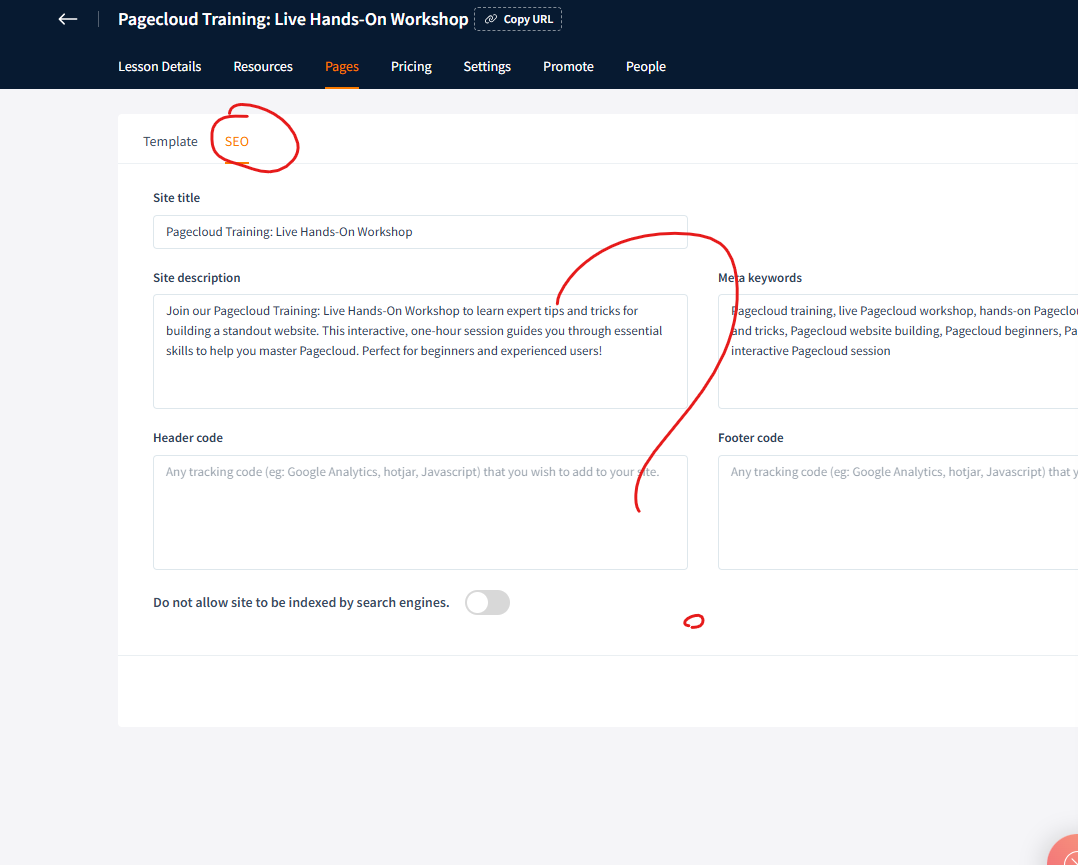
Task: Go back using the left arrow icon
Action: click(x=67, y=19)
